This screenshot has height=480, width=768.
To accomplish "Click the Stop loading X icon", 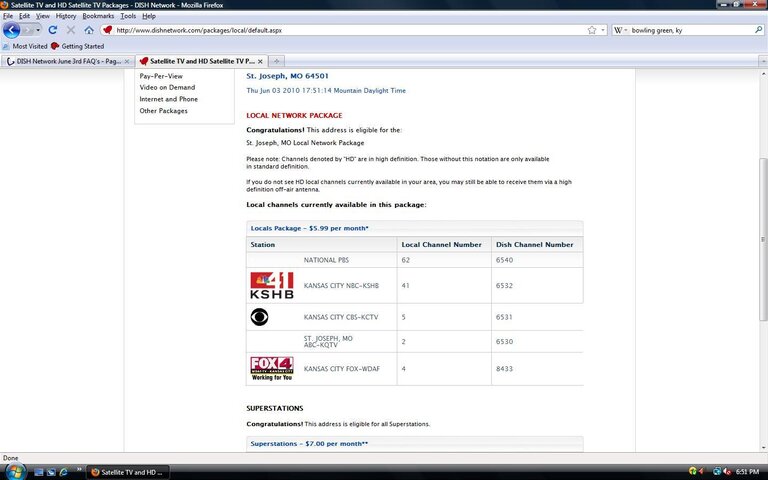I will click(71, 30).
